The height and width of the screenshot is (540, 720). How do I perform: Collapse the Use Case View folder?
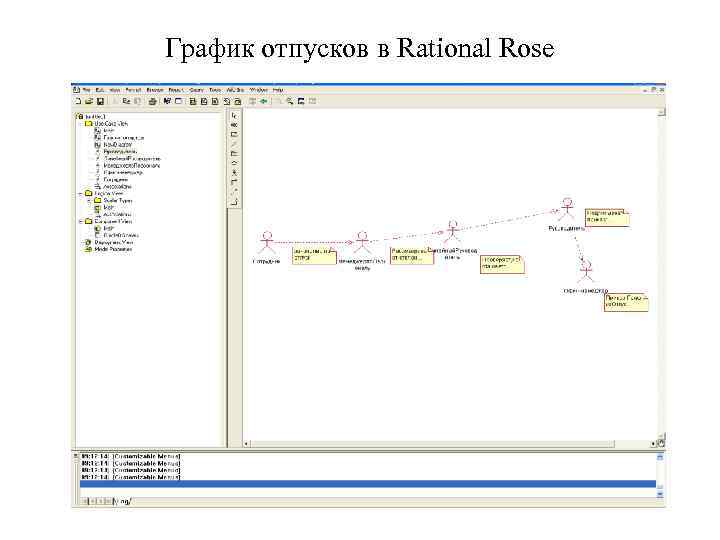pos(81,124)
